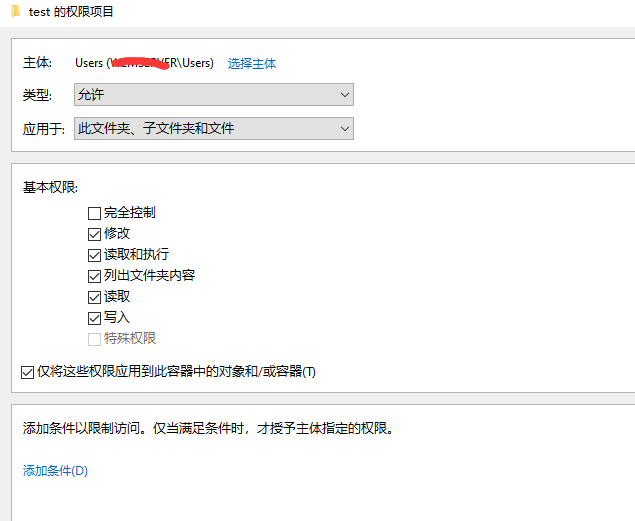
Task: Click the greyed-out 特殊权限 checkbox
Action: (95, 339)
